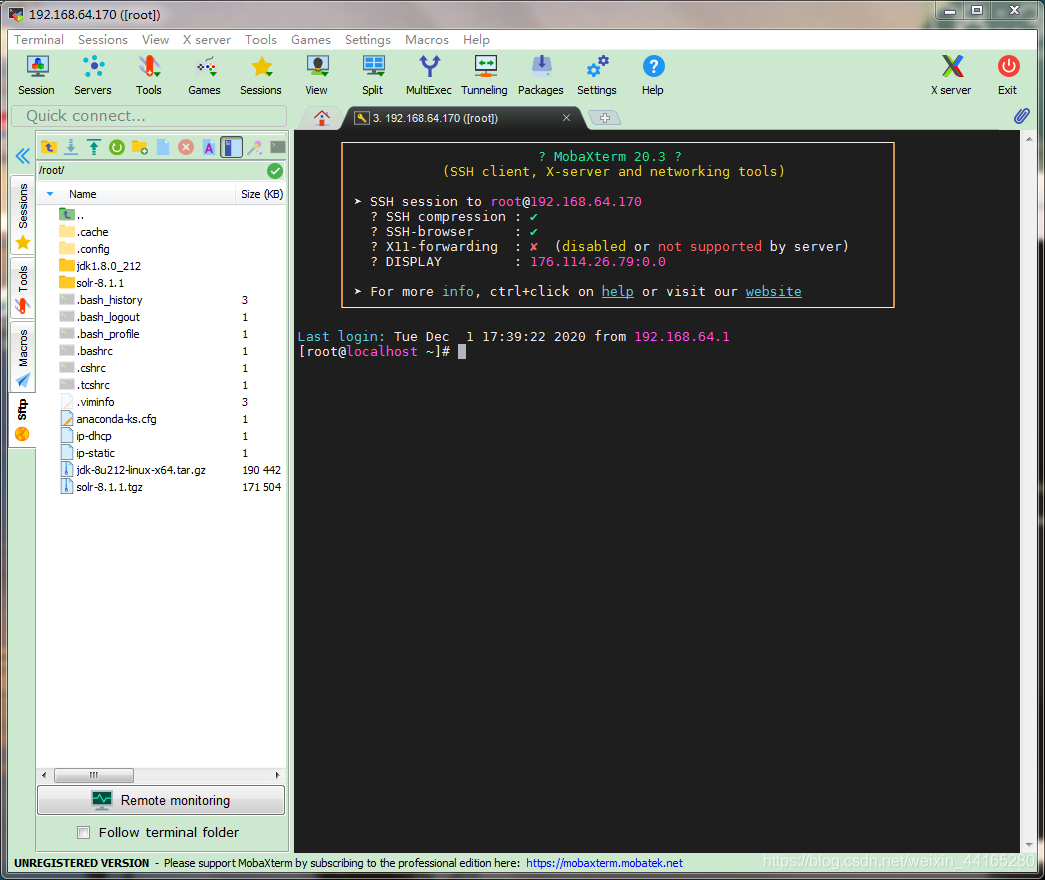This screenshot has width=1045, height=880.
Task: Click the red Exit power icon
Action: tap(1008, 75)
